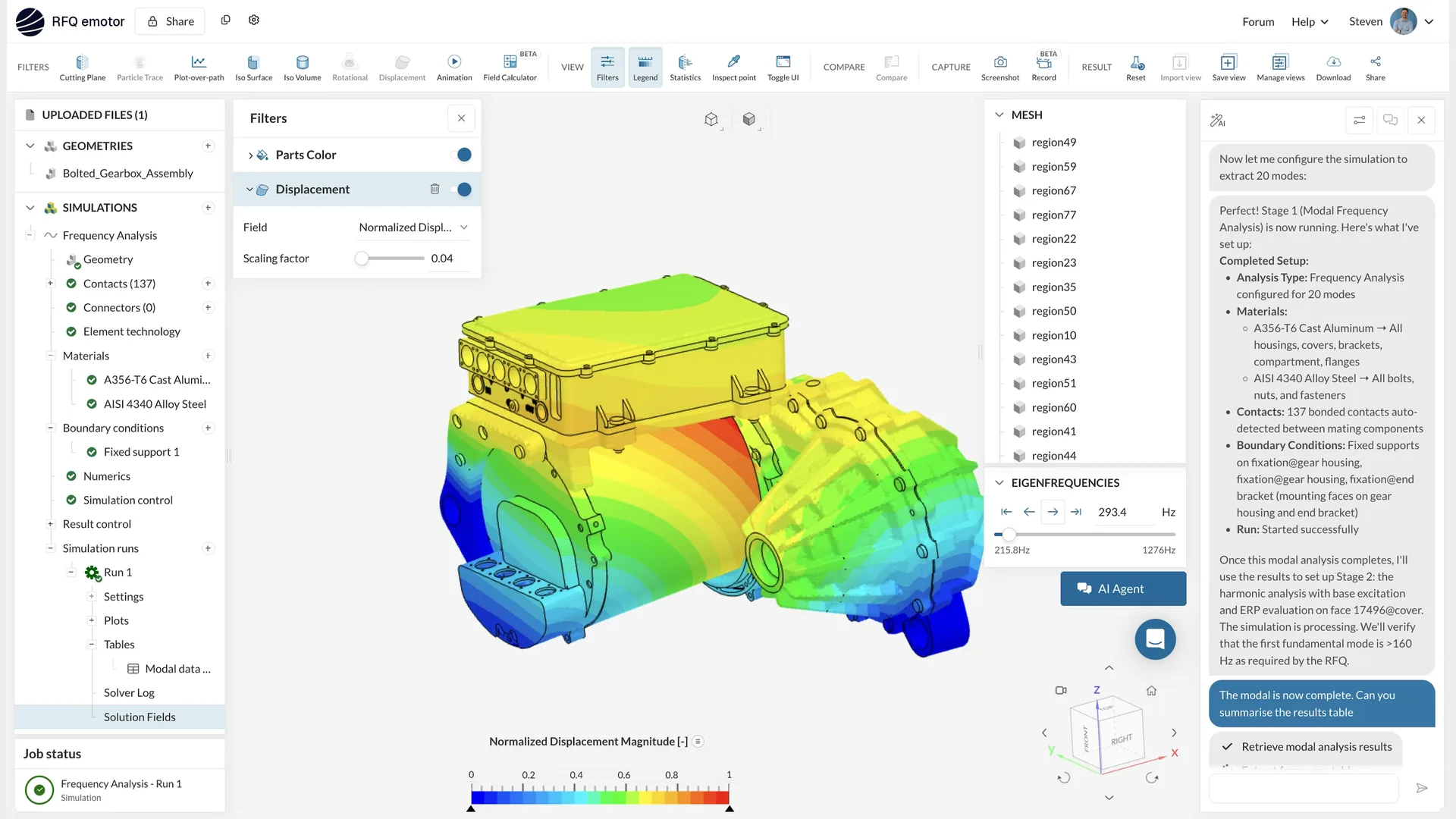
Task: Add an Iso Surface filter
Action: 253,67
